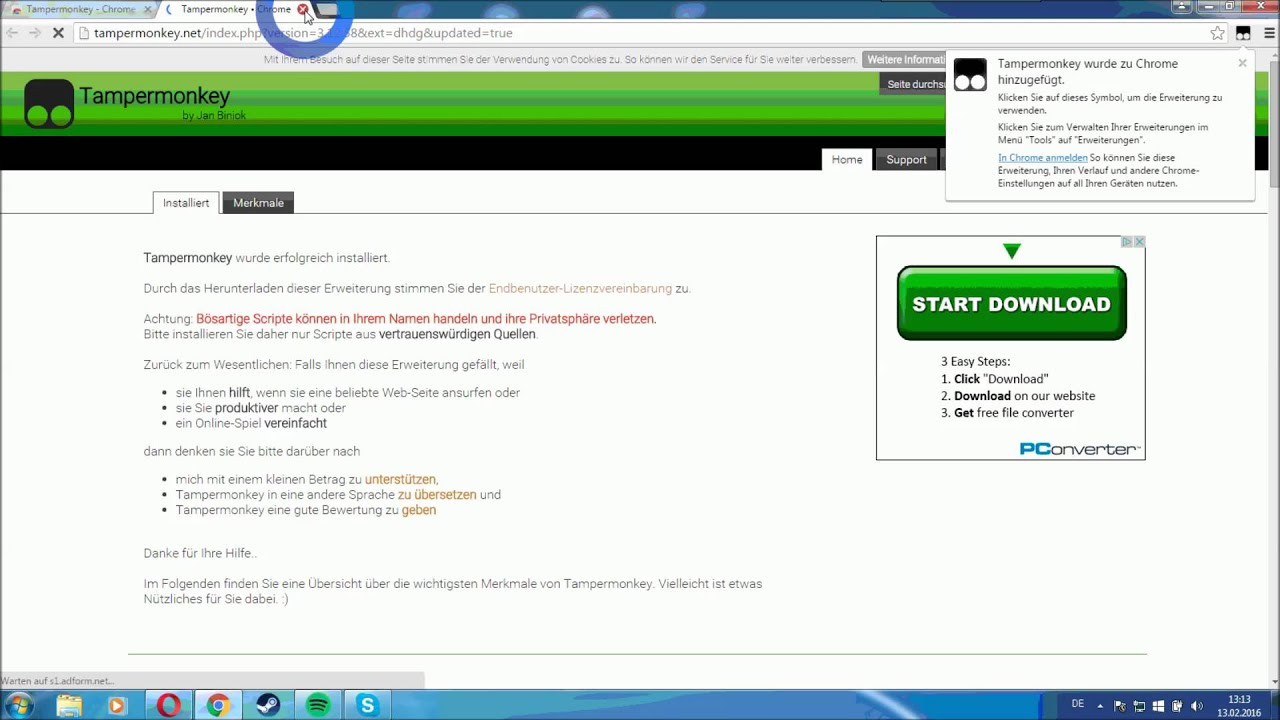Select the Merkmale tab
This screenshot has width=1280, height=720.
[258, 203]
